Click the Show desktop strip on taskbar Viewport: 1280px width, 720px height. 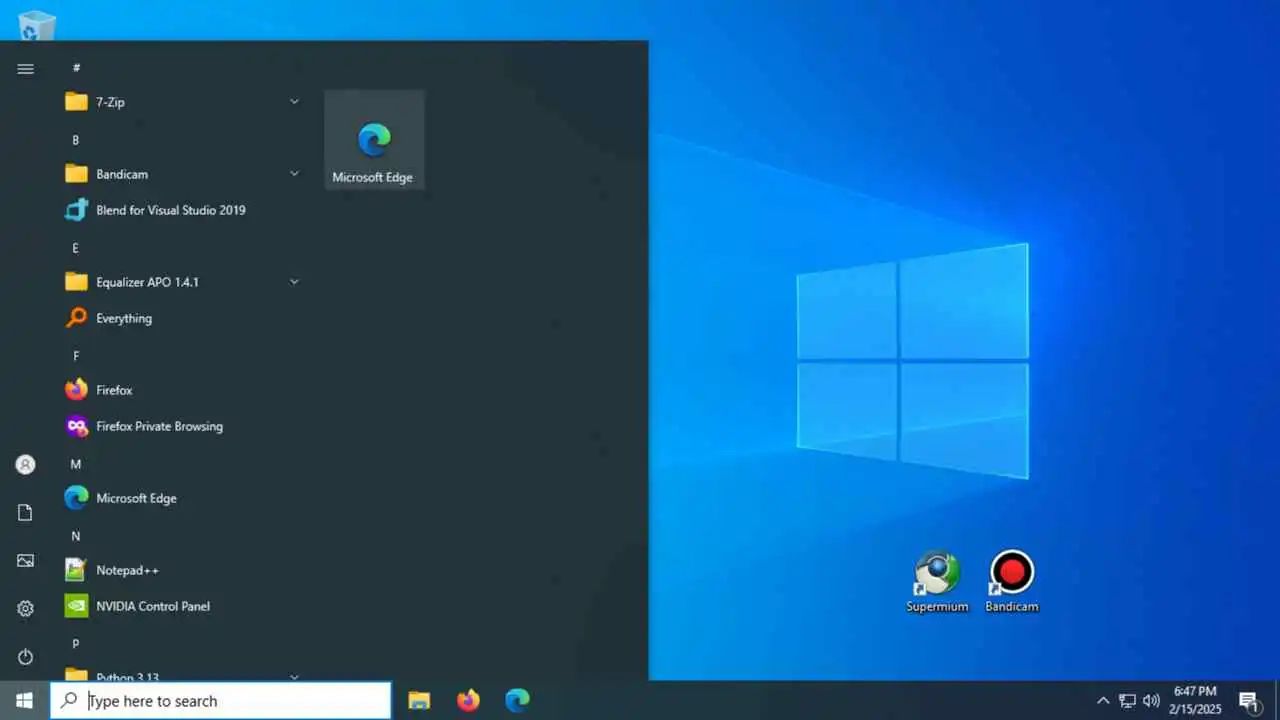click(1276, 701)
